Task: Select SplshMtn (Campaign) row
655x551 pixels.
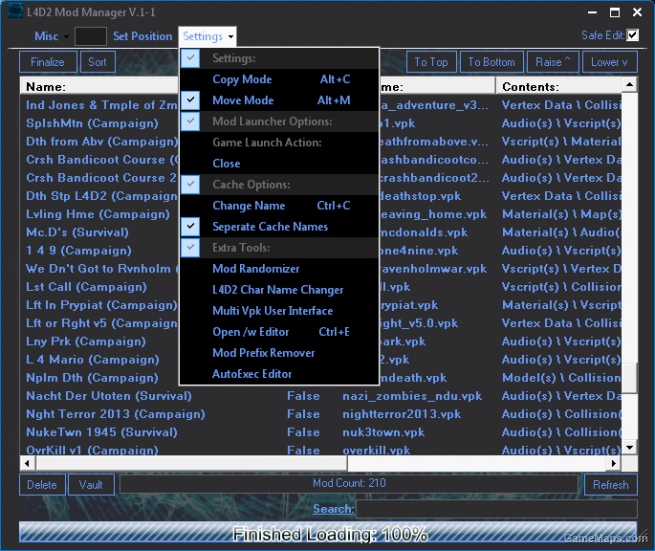Action: (92, 123)
